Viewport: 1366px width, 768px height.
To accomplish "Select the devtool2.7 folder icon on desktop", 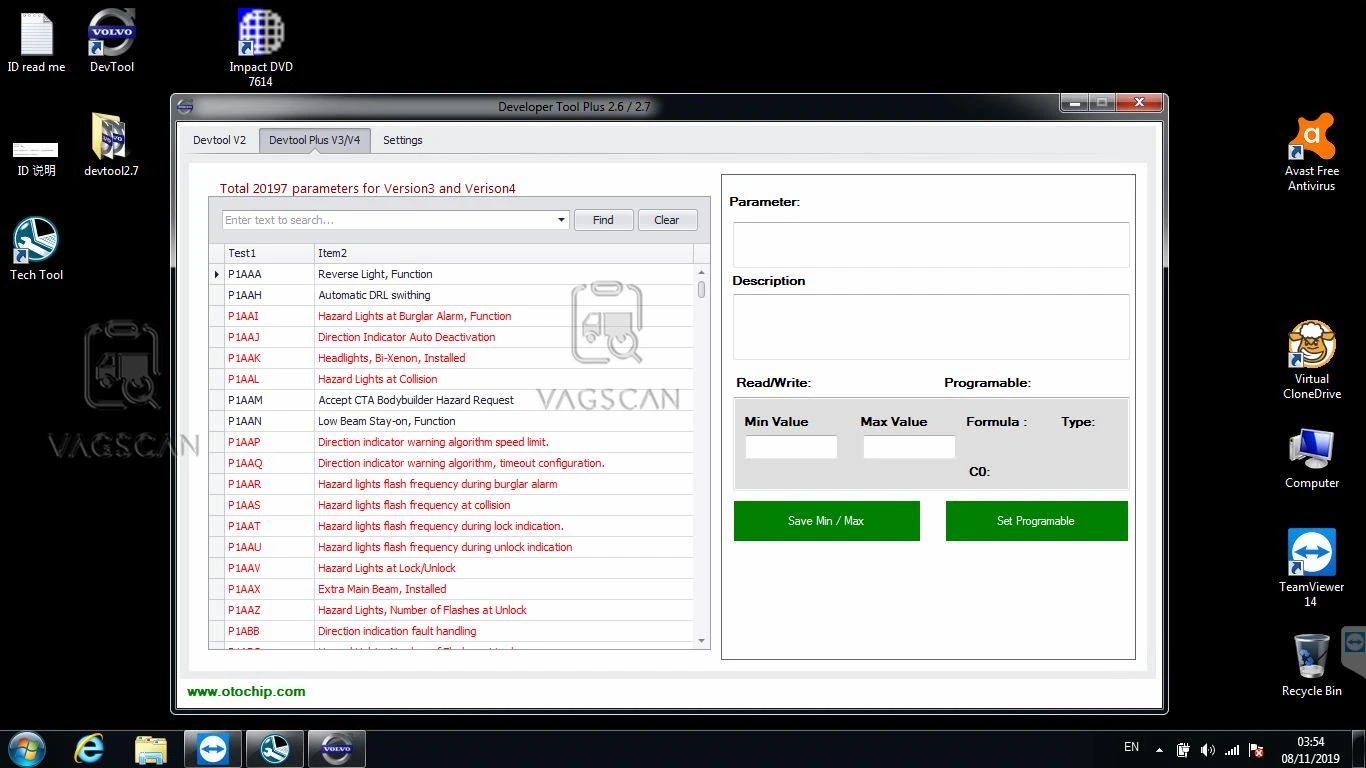I will (111, 144).
